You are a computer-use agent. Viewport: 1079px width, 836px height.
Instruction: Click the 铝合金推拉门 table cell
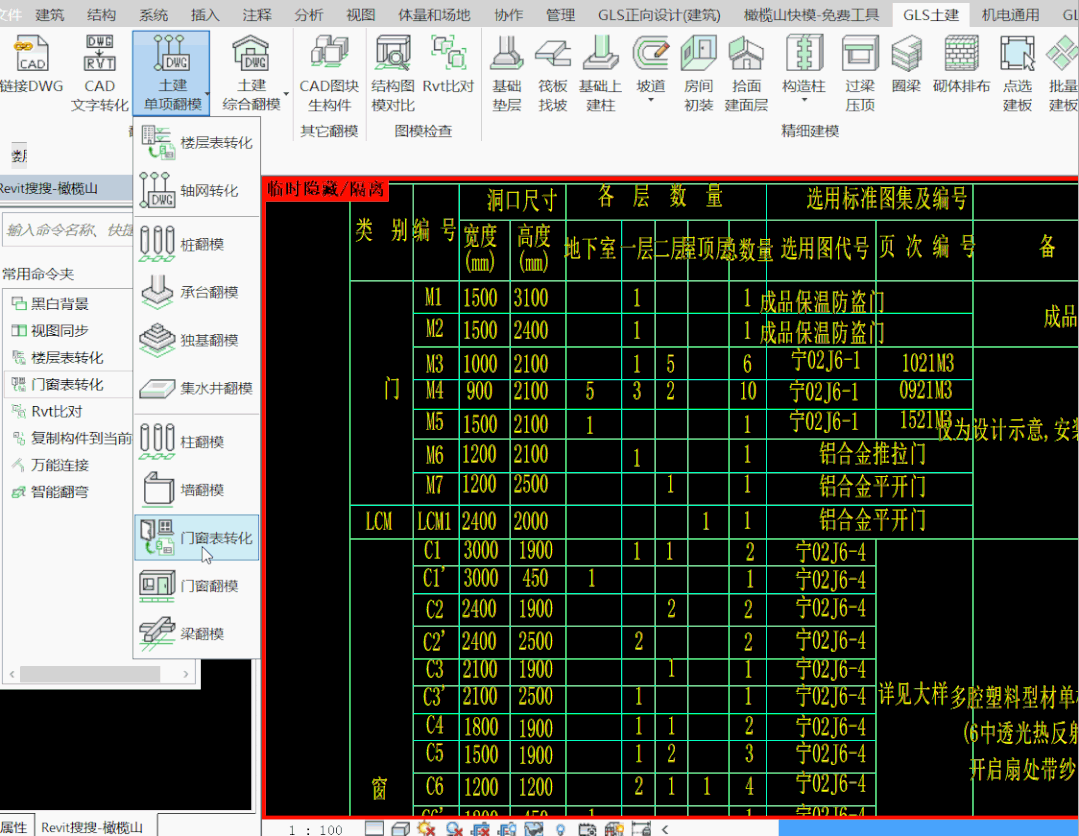coord(872,454)
